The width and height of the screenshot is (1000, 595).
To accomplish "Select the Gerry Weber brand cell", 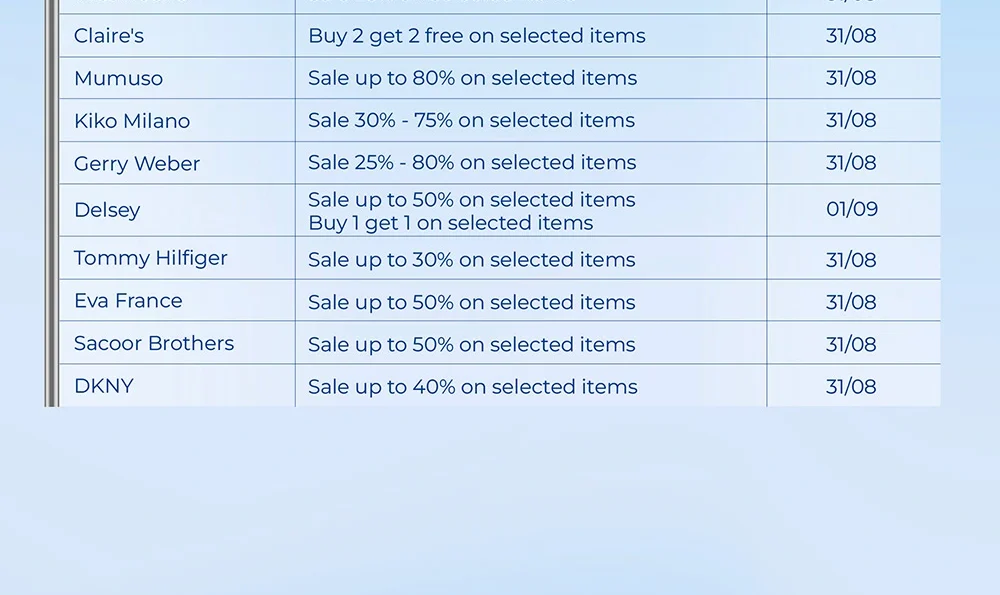I will pyautogui.click(x=137, y=163).
